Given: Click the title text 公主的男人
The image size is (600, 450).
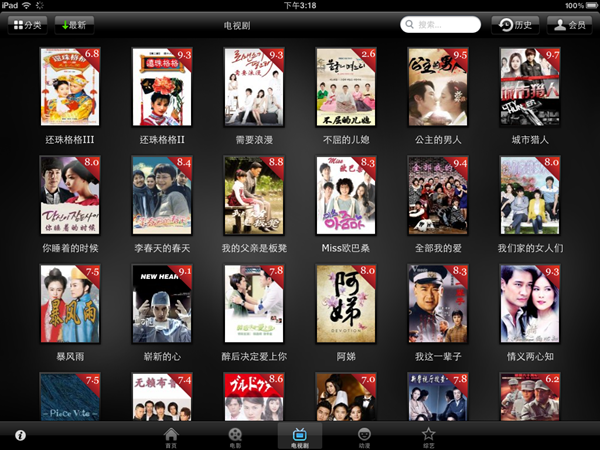Looking at the screenshot, I should coord(438,140).
